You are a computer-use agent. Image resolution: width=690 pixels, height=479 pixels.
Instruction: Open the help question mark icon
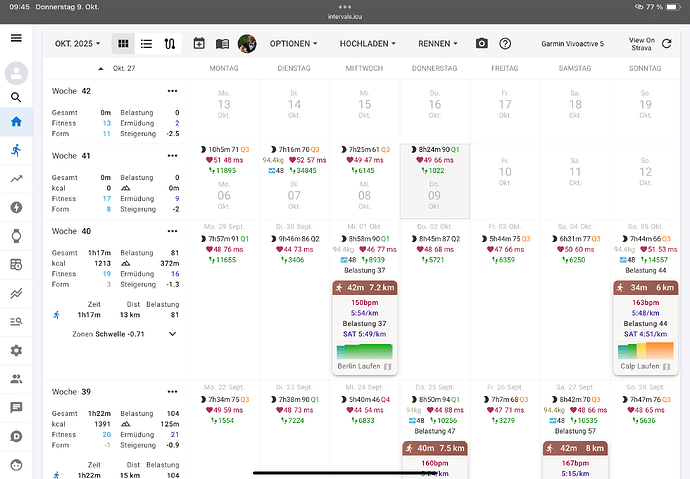[x=505, y=44]
